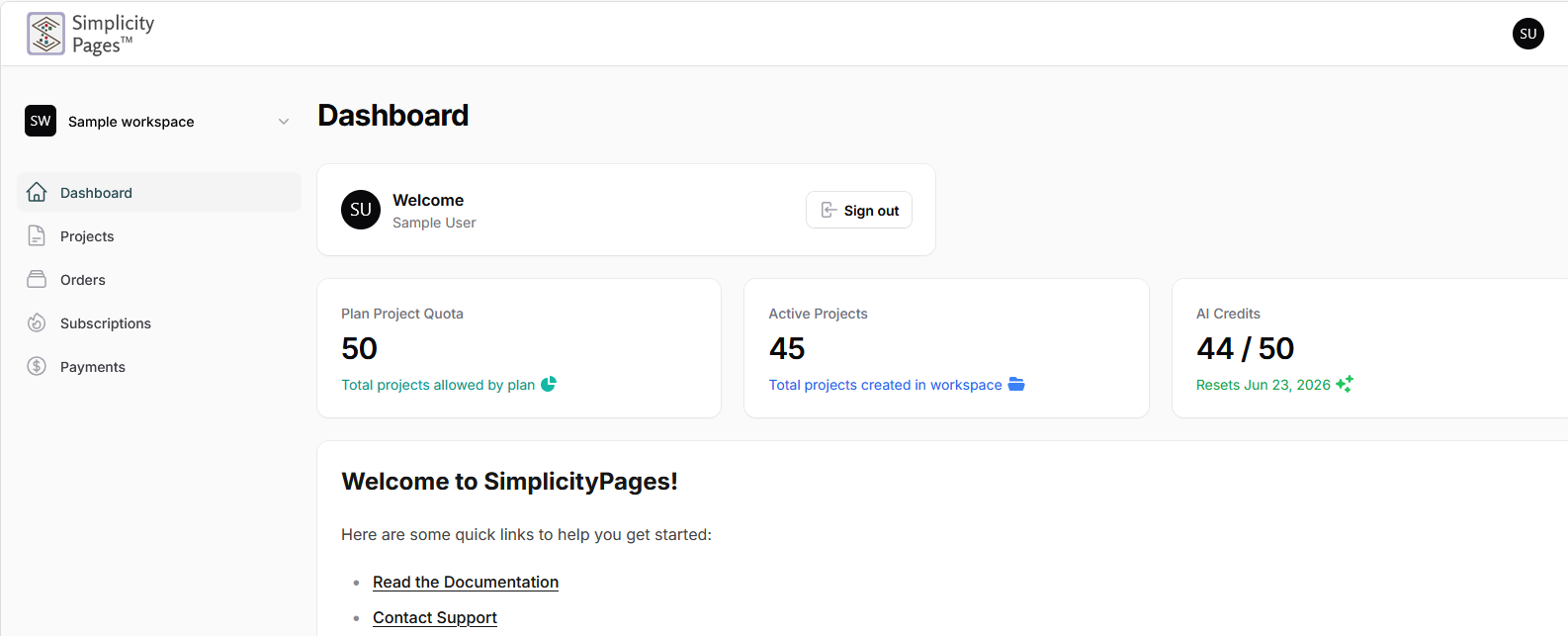Click the Resets Jun 23, 2026 text
This screenshot has width=1568, height=636.
click(x=1263, y=385)
